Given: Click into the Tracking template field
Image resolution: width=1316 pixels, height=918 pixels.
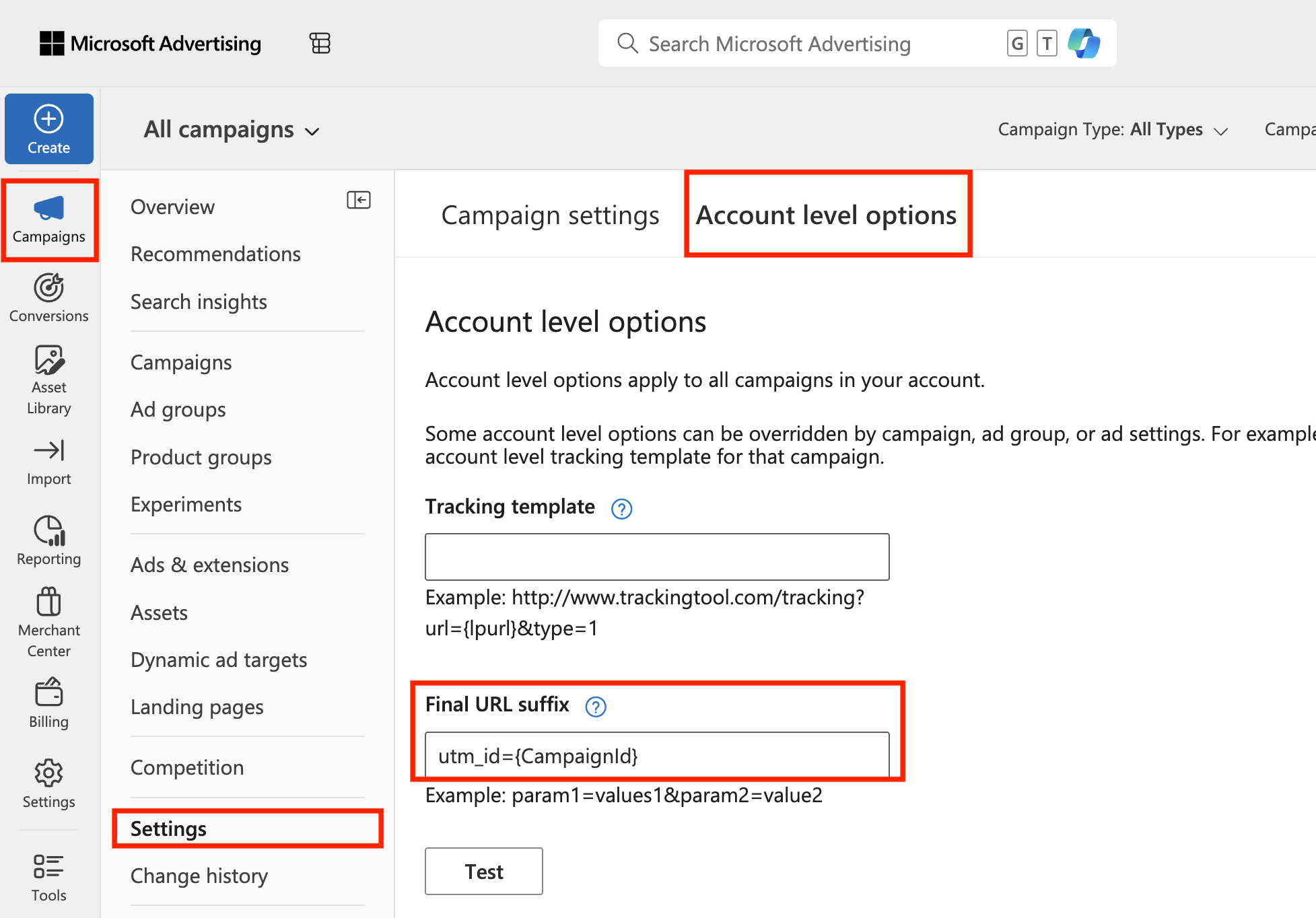Looking at the screenshot, I should tap(657, 557).
